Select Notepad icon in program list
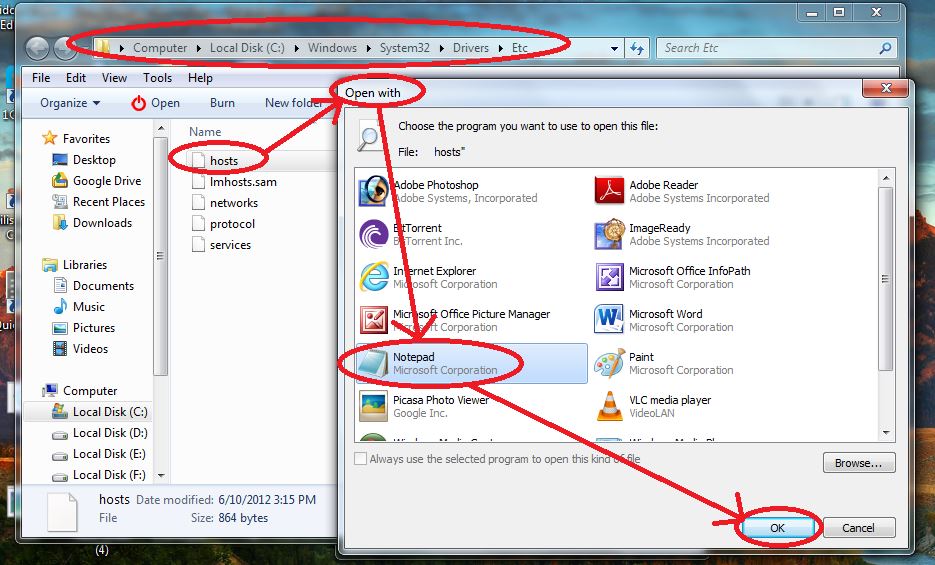Image resolution: width=935 pixels, height=565 pixels. pos(374,362)
